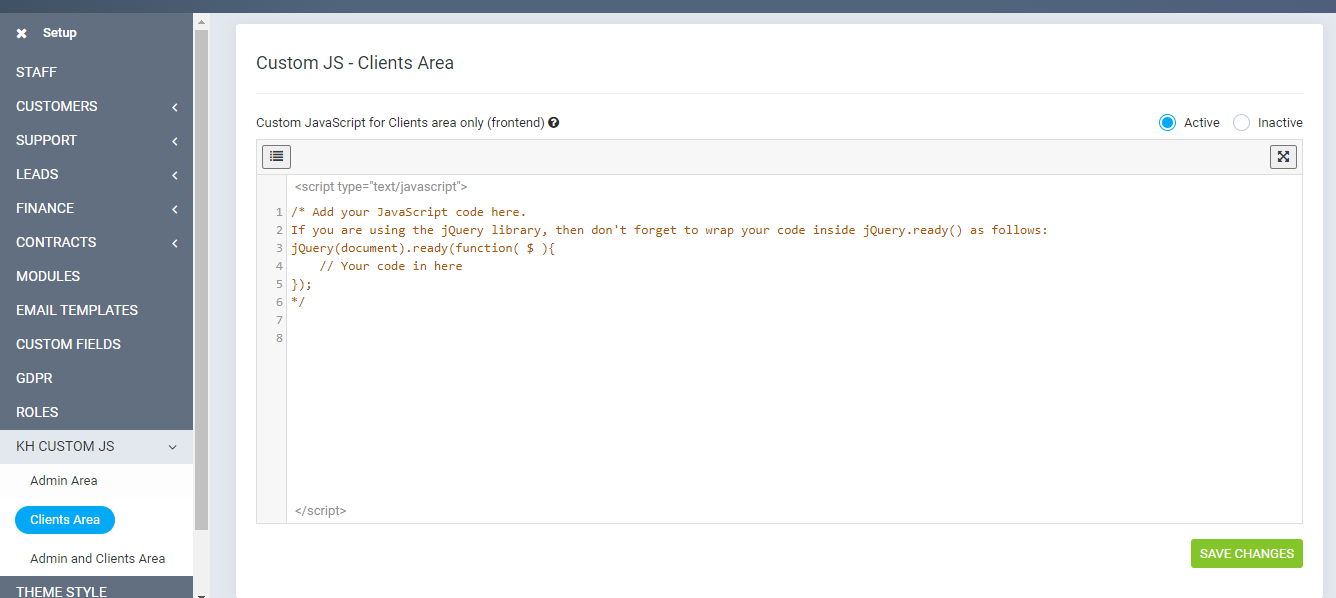Click the help question mark icon
1336x598 pixels.
554,123
